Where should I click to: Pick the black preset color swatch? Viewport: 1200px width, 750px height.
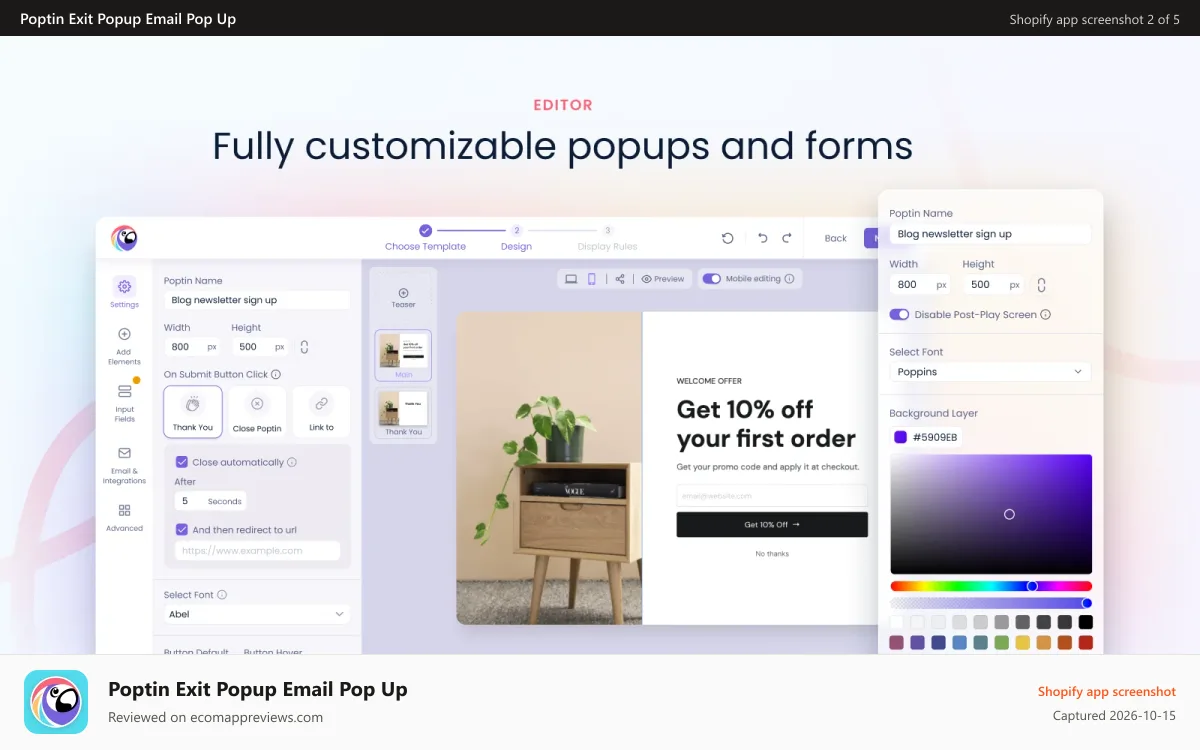pyautogui.click(x=1086, y=622)
